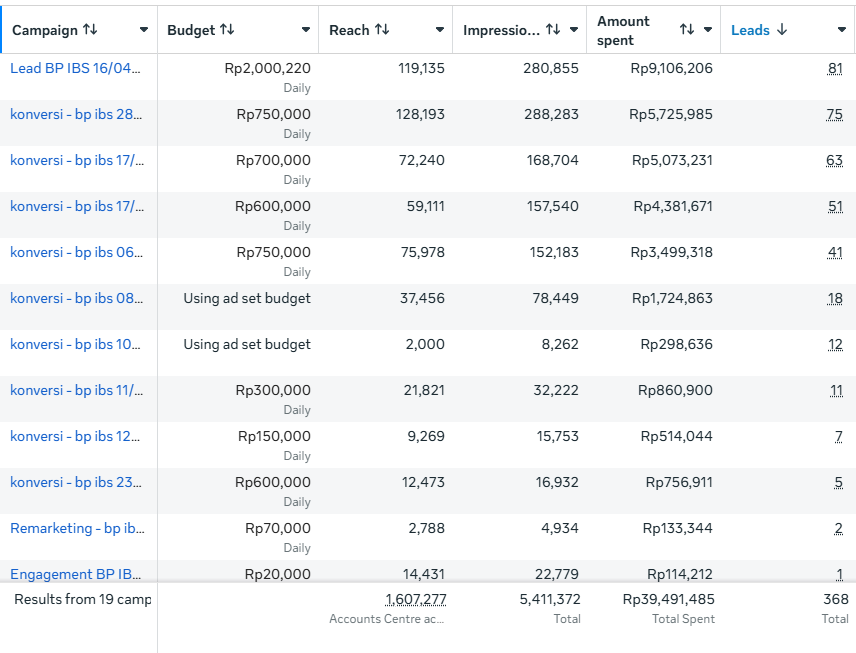Click the underlined 81 leads value
856x653 pixels.
[835, 68]
